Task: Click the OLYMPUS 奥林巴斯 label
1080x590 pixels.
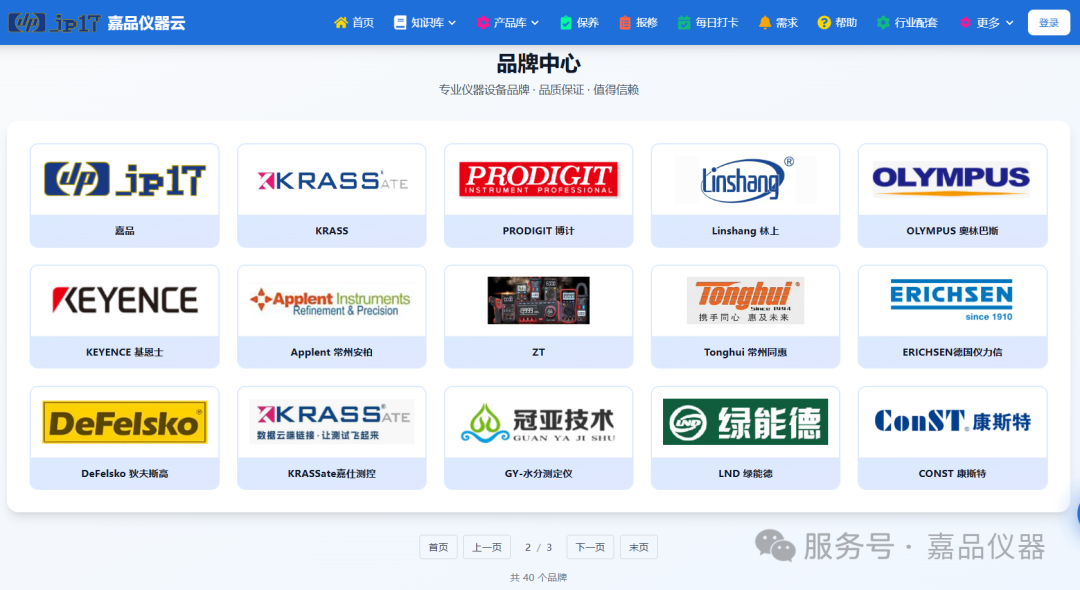Action: 952,231
